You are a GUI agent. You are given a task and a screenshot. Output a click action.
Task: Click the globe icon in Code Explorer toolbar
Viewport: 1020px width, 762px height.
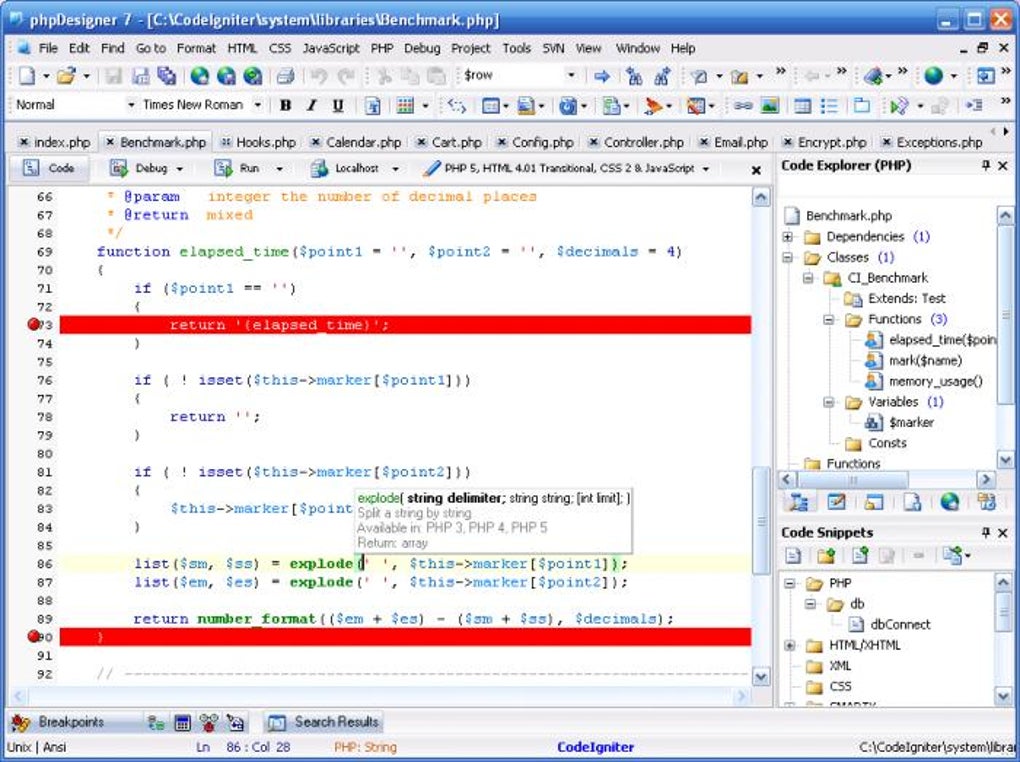coord(949,502)
